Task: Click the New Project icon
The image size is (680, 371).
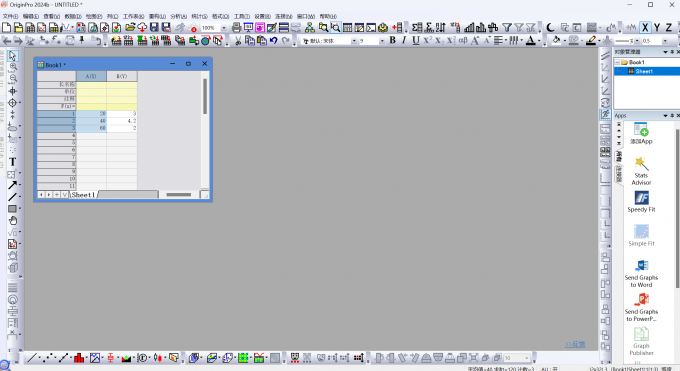Action: point(7,28)
